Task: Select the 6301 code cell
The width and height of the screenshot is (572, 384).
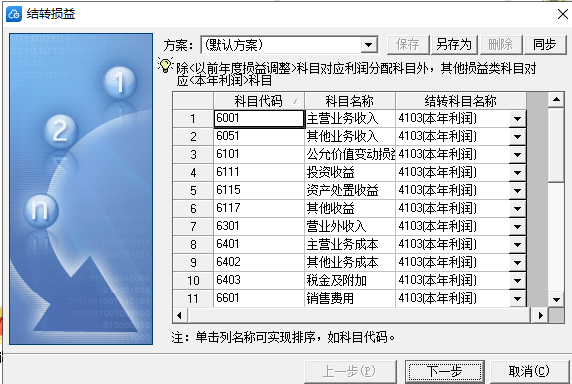Action: [x=259, y=226]
